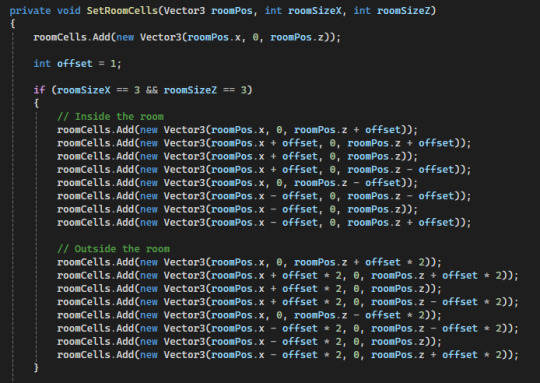The height and width of the screenshot is (383, 540).
Task: Select the 'int offset = 1;' line
Action: [x=77, y=64]
